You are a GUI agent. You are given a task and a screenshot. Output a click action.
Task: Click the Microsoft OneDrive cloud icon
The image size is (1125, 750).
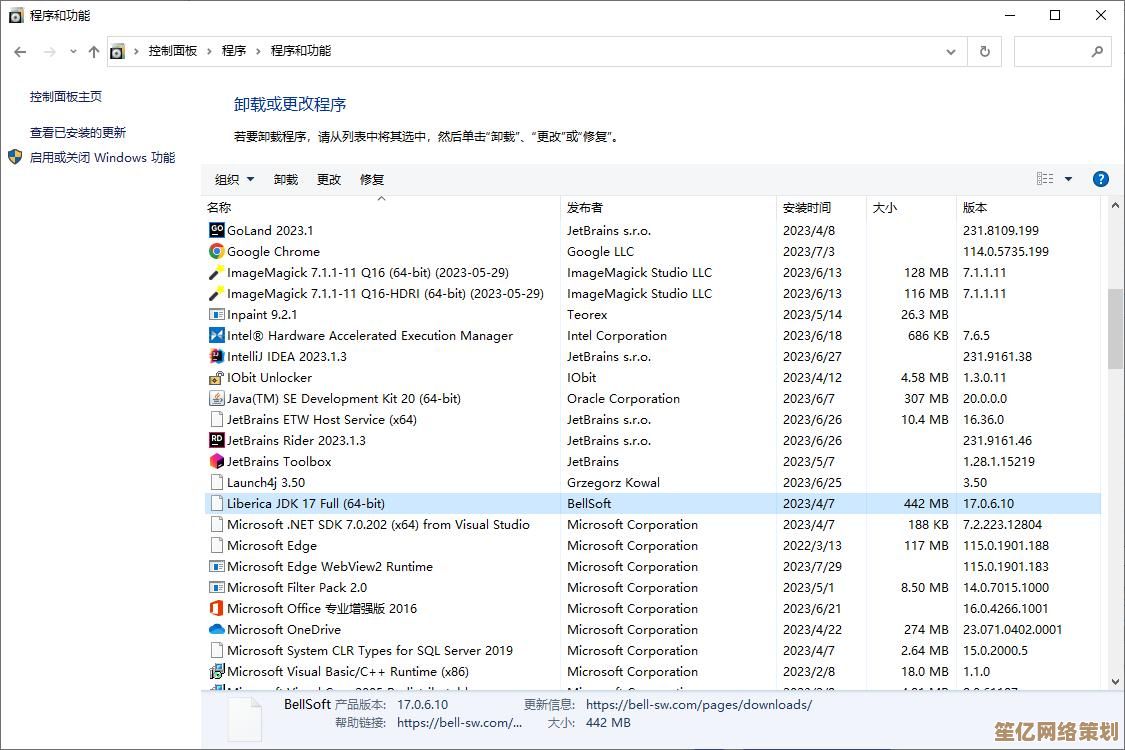point(216,630)
